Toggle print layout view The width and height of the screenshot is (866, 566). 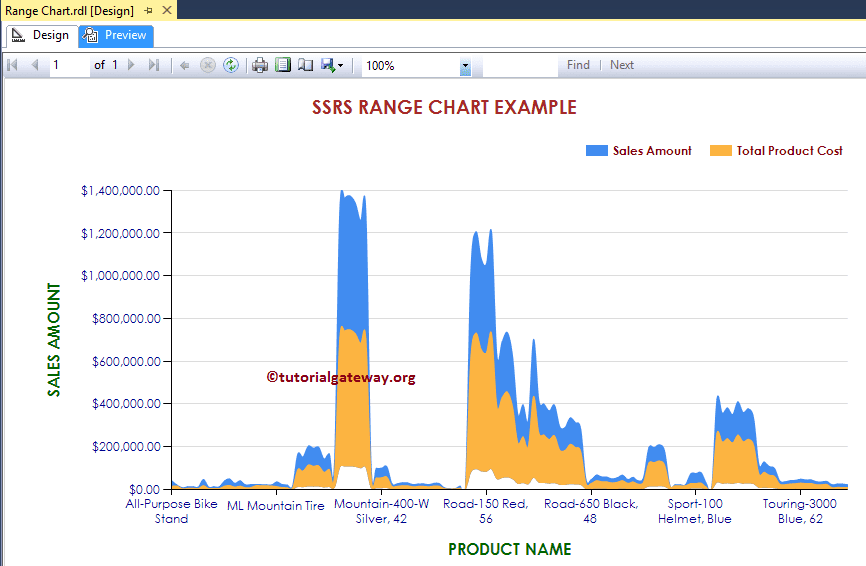(283, 65)
